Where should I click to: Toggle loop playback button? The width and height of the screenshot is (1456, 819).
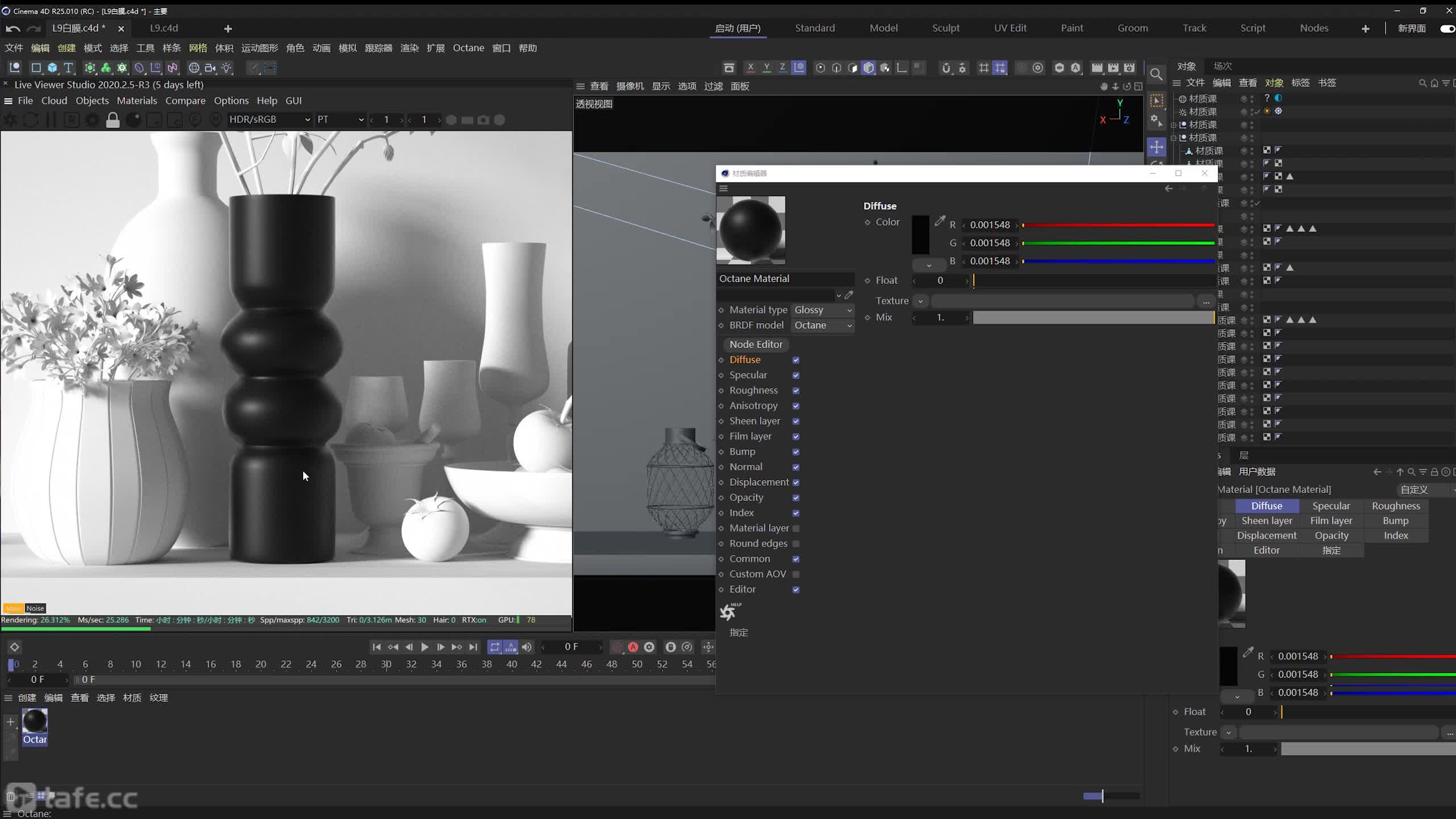pos(495,647)
